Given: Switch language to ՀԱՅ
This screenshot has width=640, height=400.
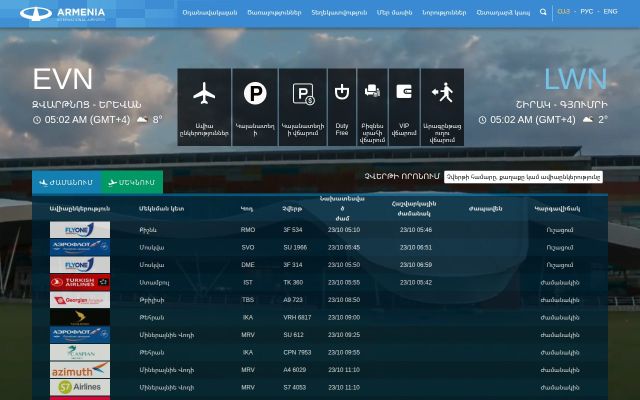Looking at the screenshot, I should point(563,11).
